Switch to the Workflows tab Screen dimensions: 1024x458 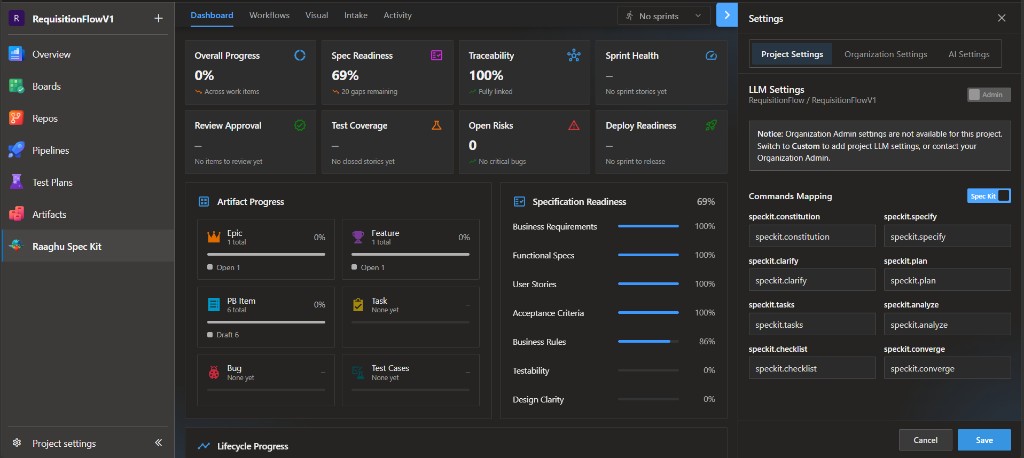tap(269, 15)
